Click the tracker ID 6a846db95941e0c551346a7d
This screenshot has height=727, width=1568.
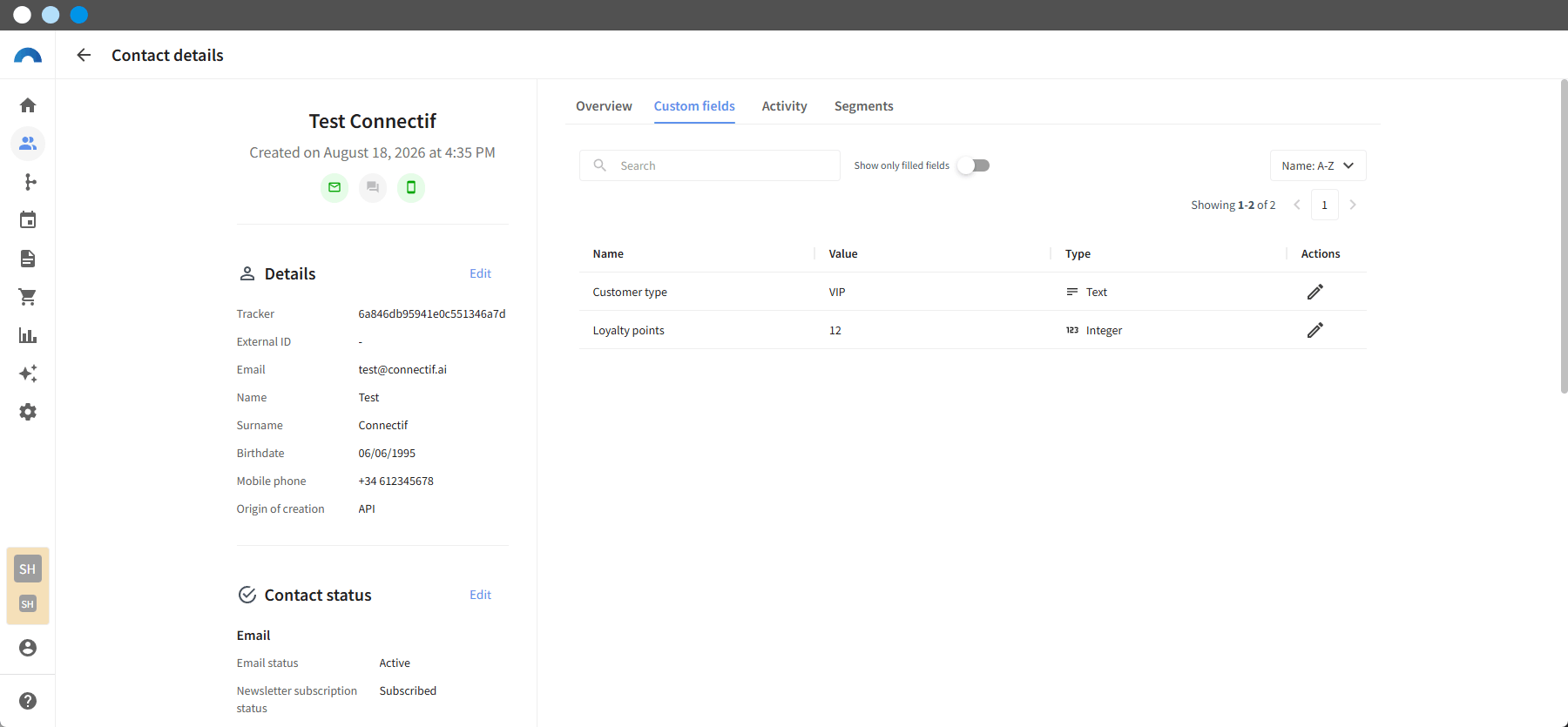[432, 313]
